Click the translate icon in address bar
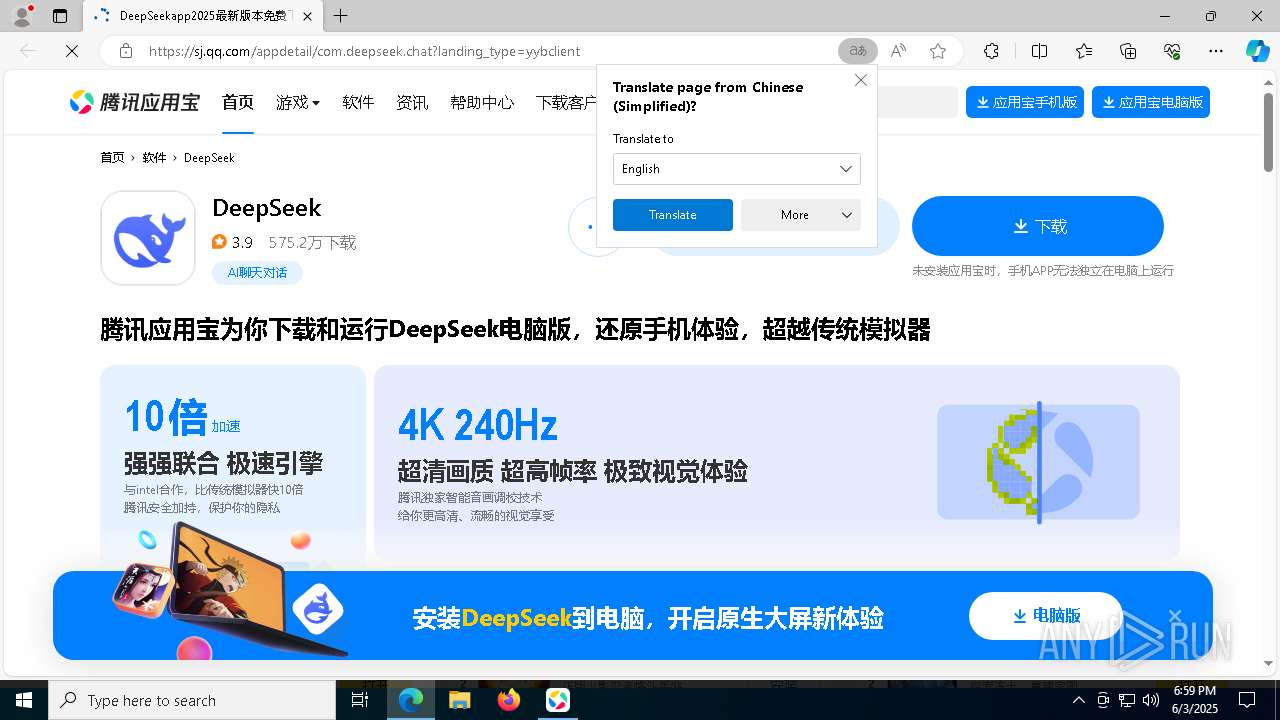 click(x=857, y=51)
